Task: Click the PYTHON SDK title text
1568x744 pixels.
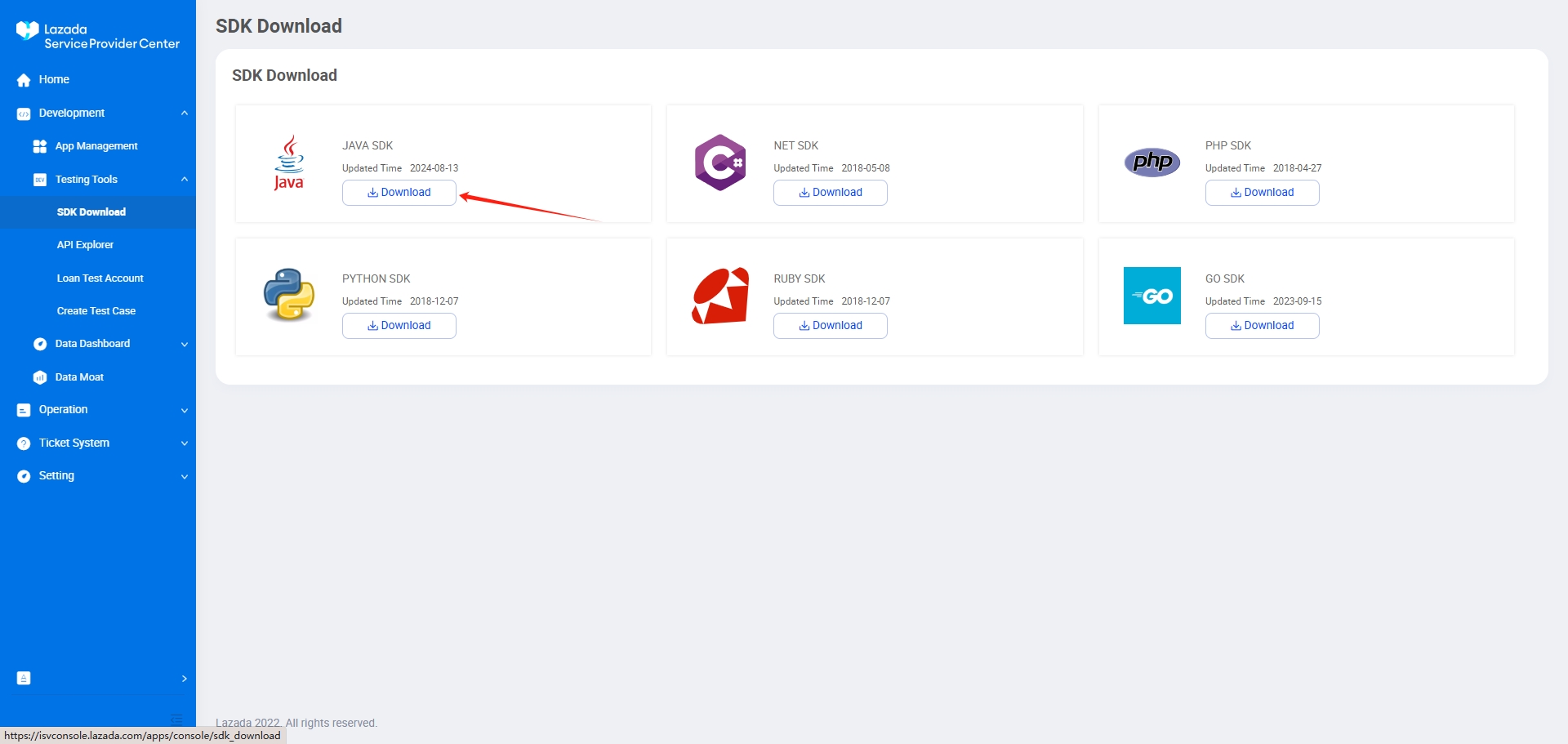Action: [376, 279]
